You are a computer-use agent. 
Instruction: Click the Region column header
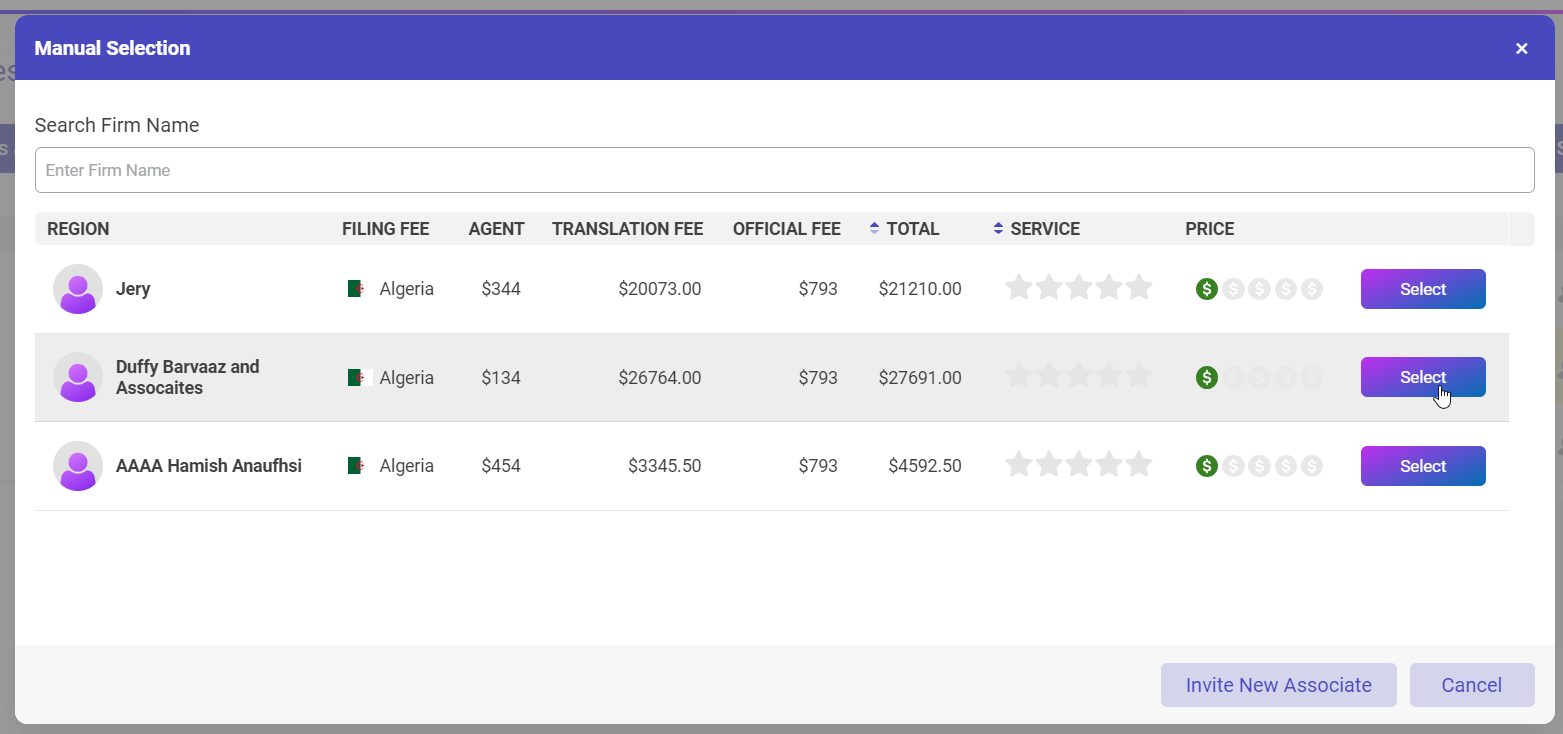pos(78,229)
